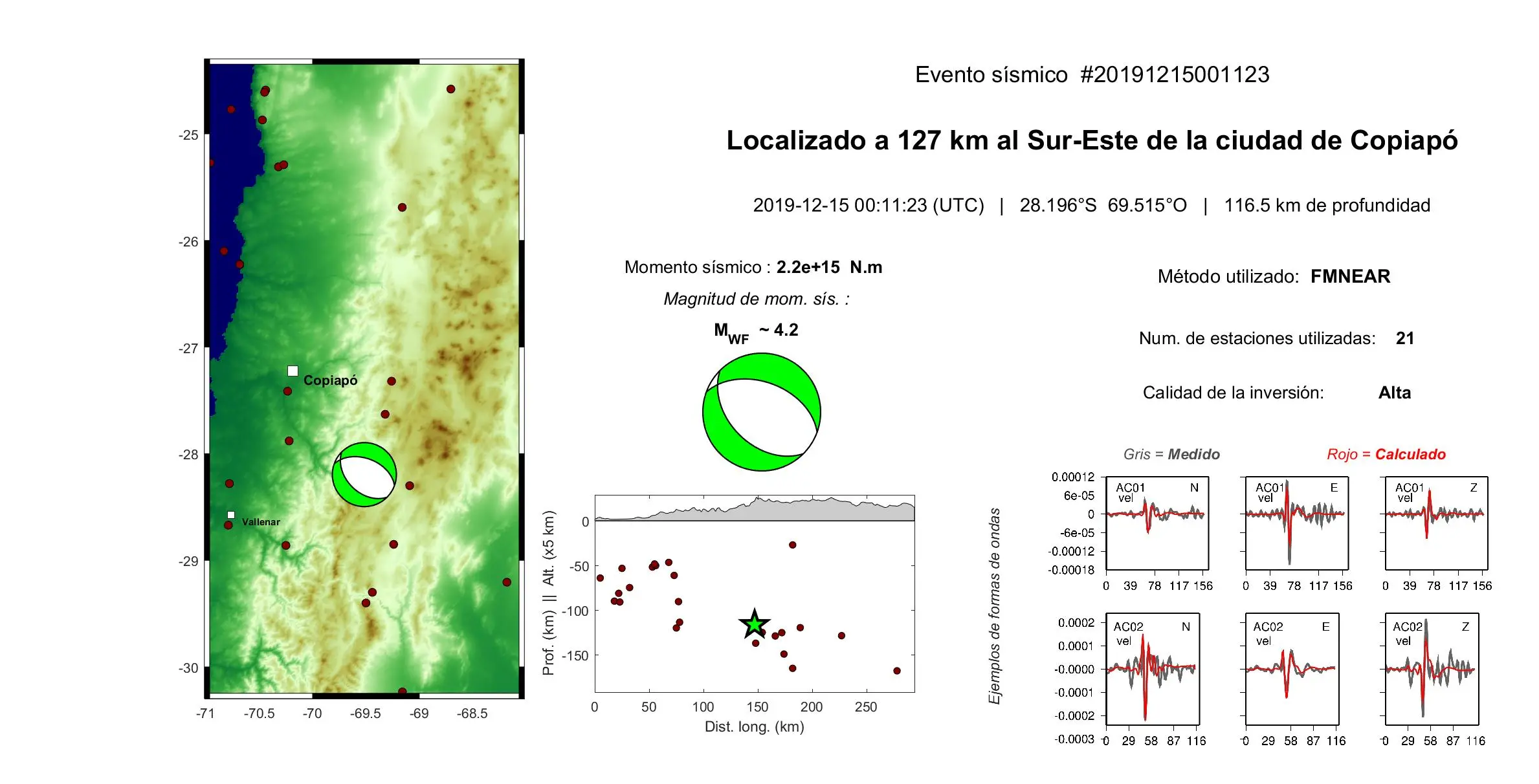This screenshot has height=784, width=1539.
Task: Click the AC01 E velocity waveform plot
Action: tap(1297, 523)
